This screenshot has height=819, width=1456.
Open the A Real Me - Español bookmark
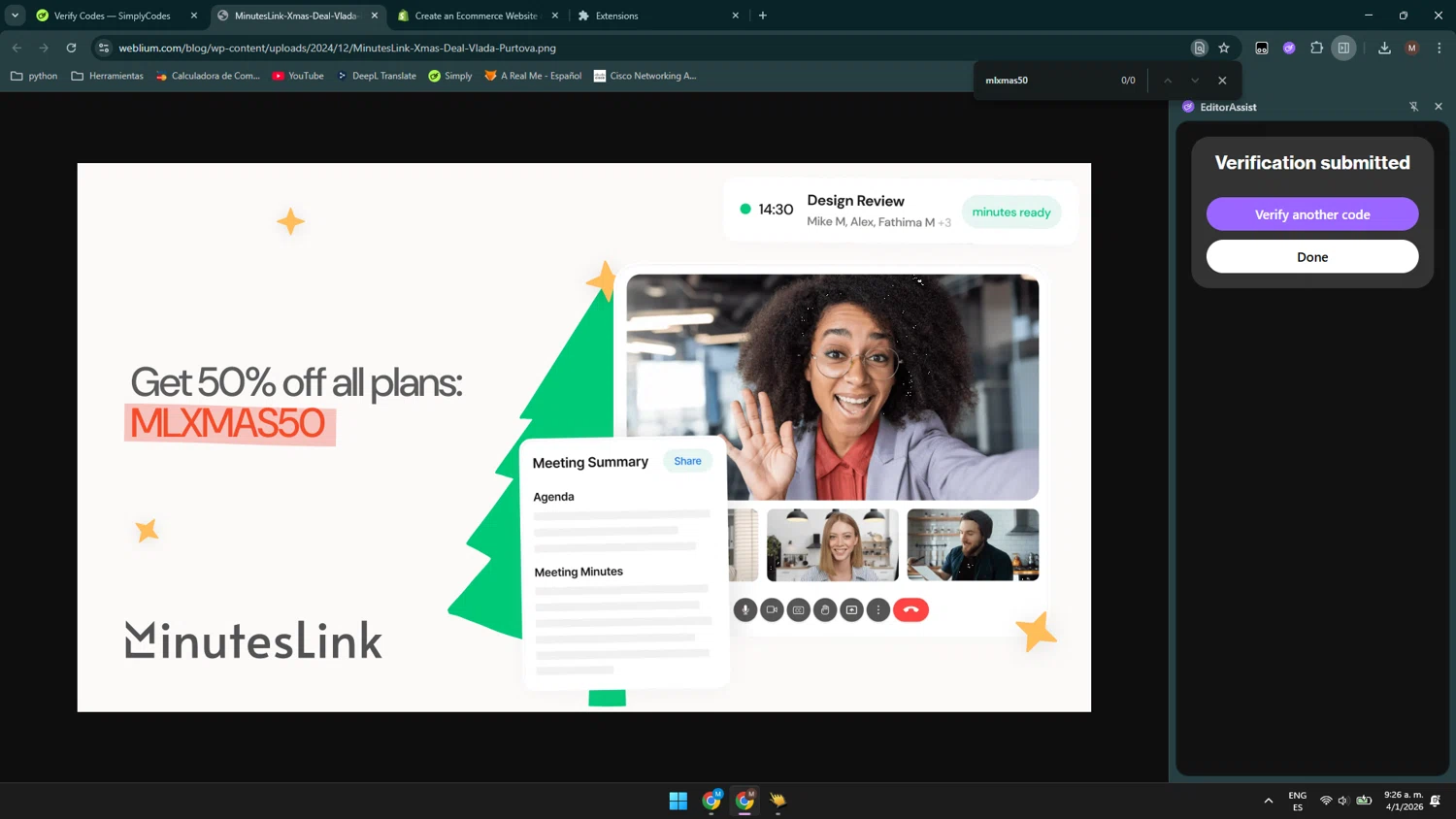533,76
